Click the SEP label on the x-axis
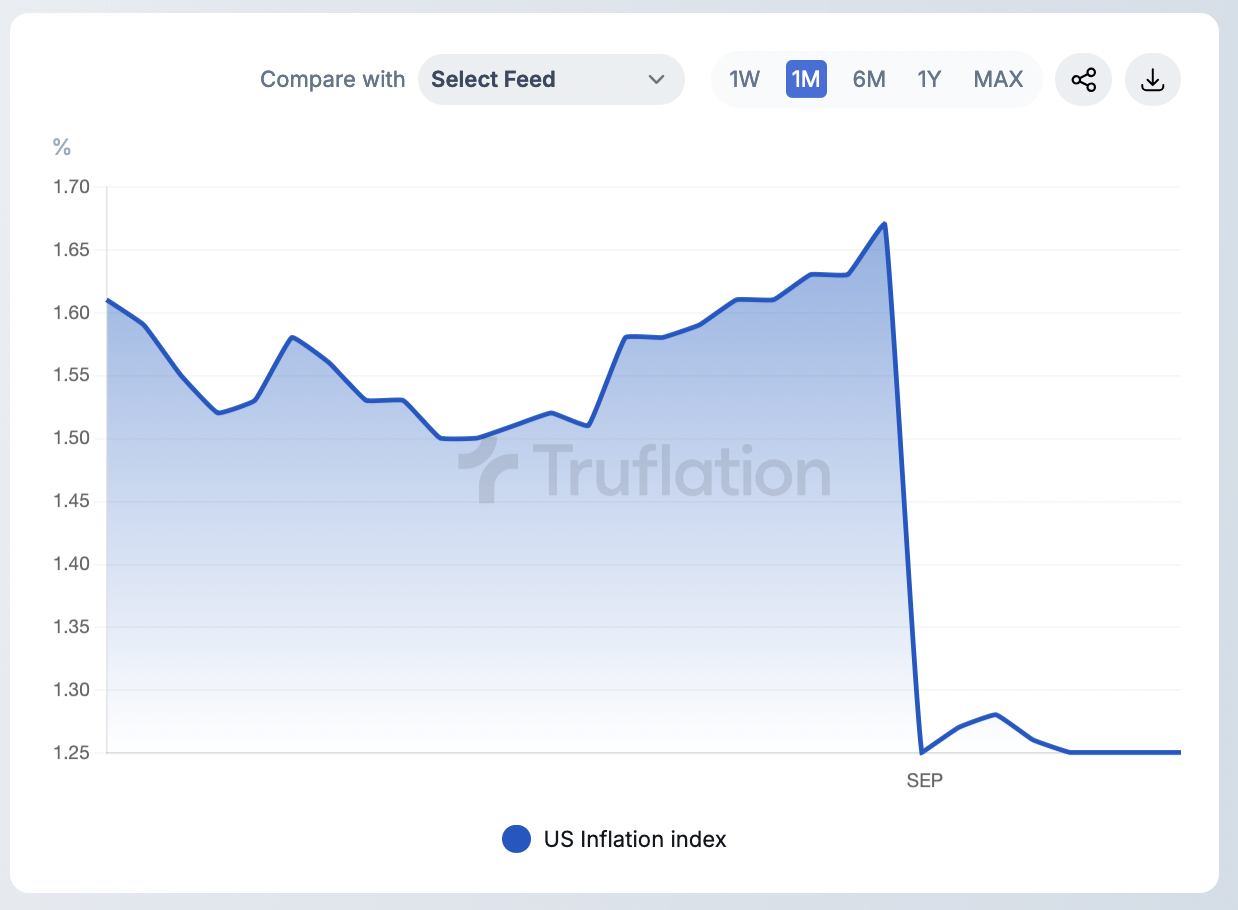 [x=924, y=781]
